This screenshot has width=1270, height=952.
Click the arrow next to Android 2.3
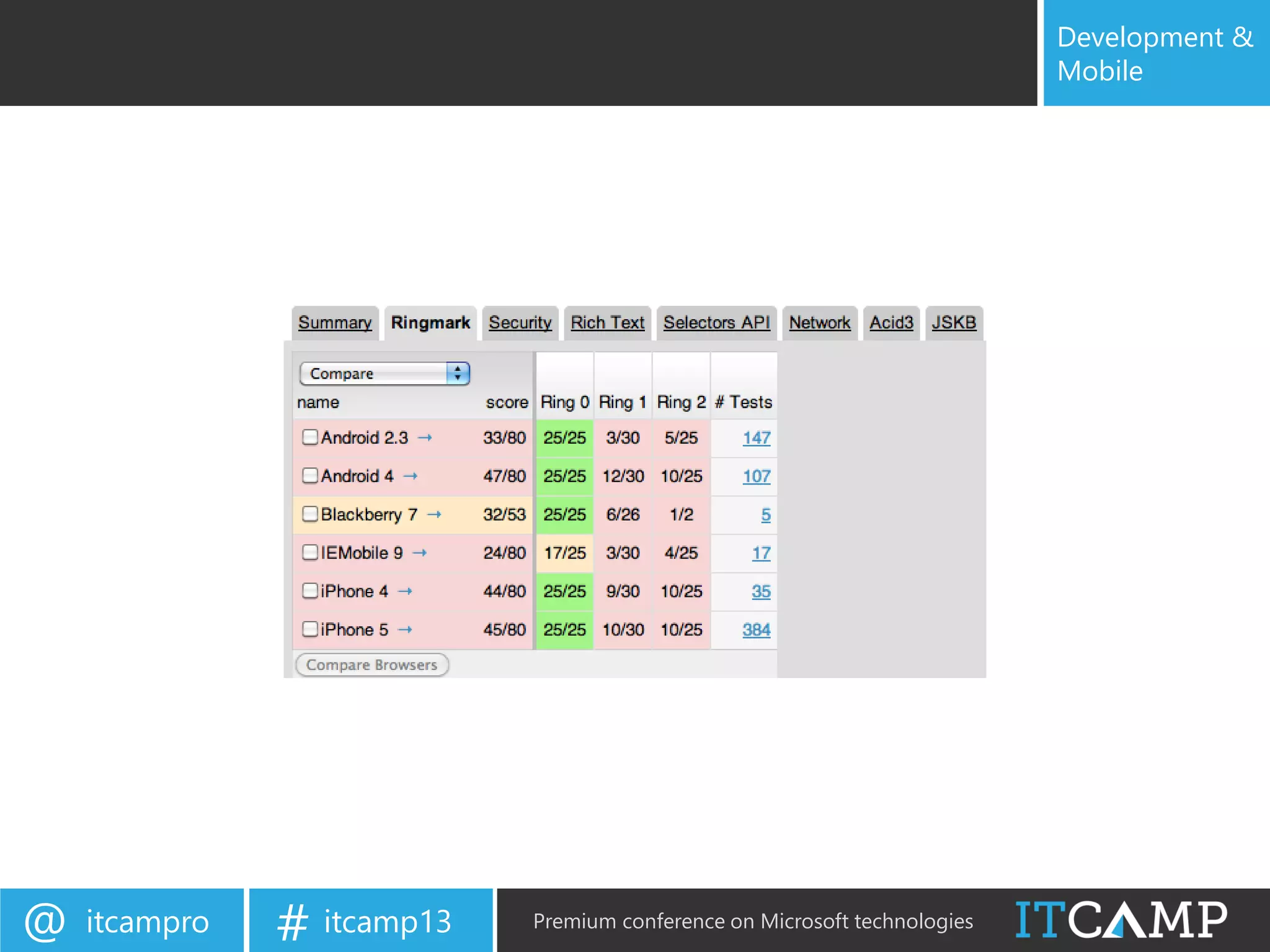(425, 438)
